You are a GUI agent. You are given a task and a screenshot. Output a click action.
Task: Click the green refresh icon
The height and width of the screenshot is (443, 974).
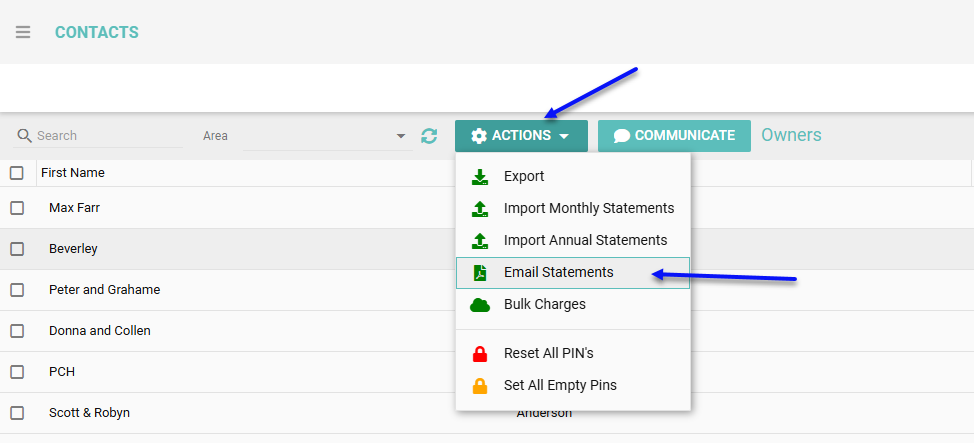[x=429, y=136]
